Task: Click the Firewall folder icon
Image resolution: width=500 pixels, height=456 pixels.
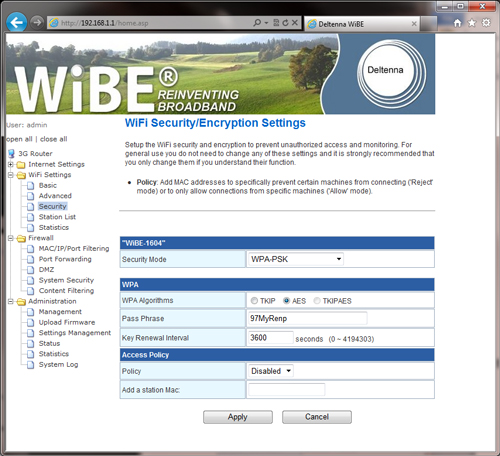Action: click(x=21, y=238)
